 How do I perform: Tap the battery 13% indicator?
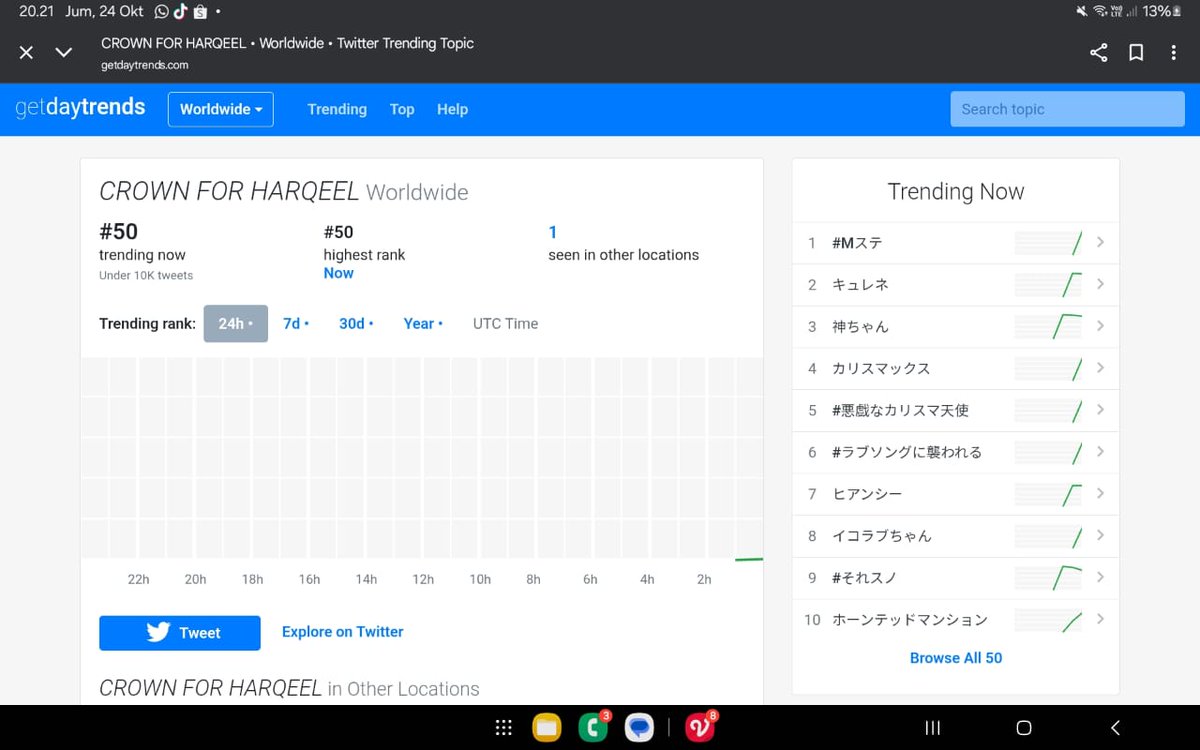(1162, 11)
